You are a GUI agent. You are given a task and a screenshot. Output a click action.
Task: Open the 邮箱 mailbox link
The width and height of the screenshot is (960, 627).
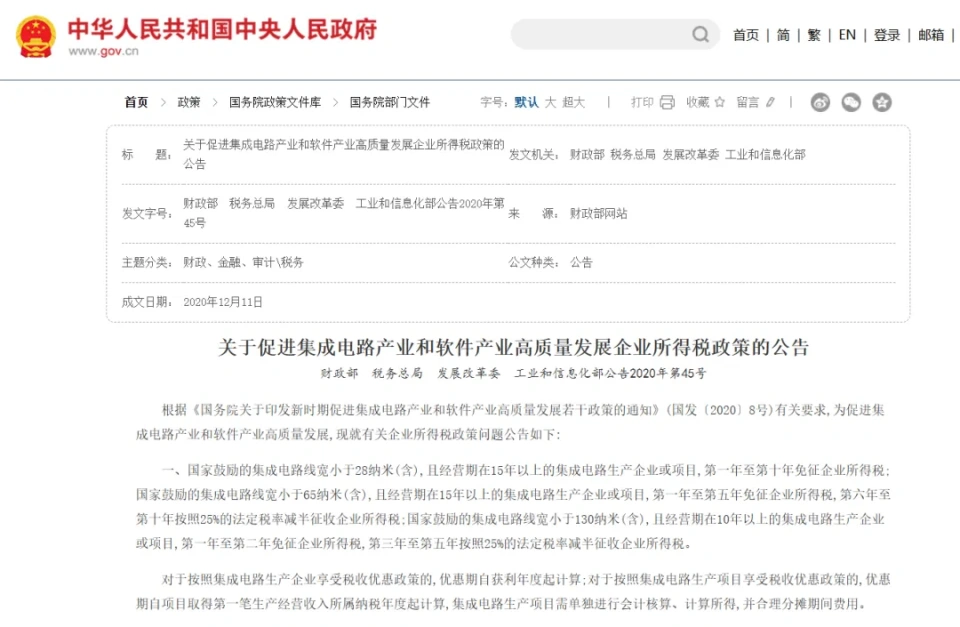click(x=931, y=35)
